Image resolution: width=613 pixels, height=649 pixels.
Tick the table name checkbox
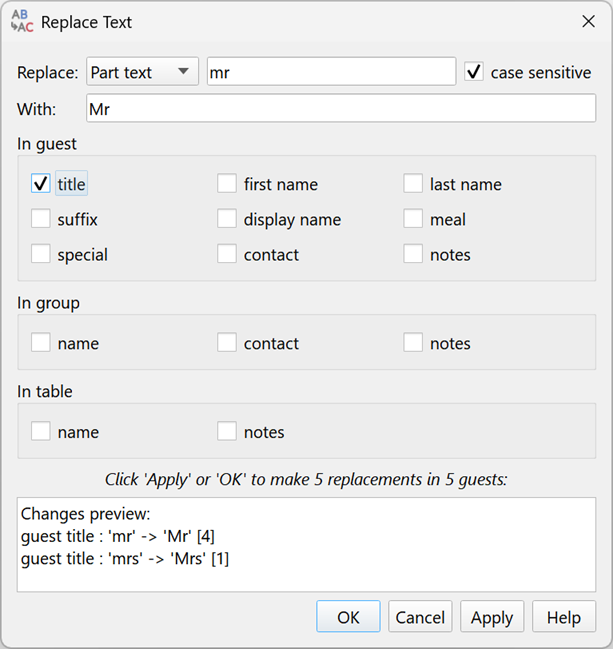click(41, 431)
